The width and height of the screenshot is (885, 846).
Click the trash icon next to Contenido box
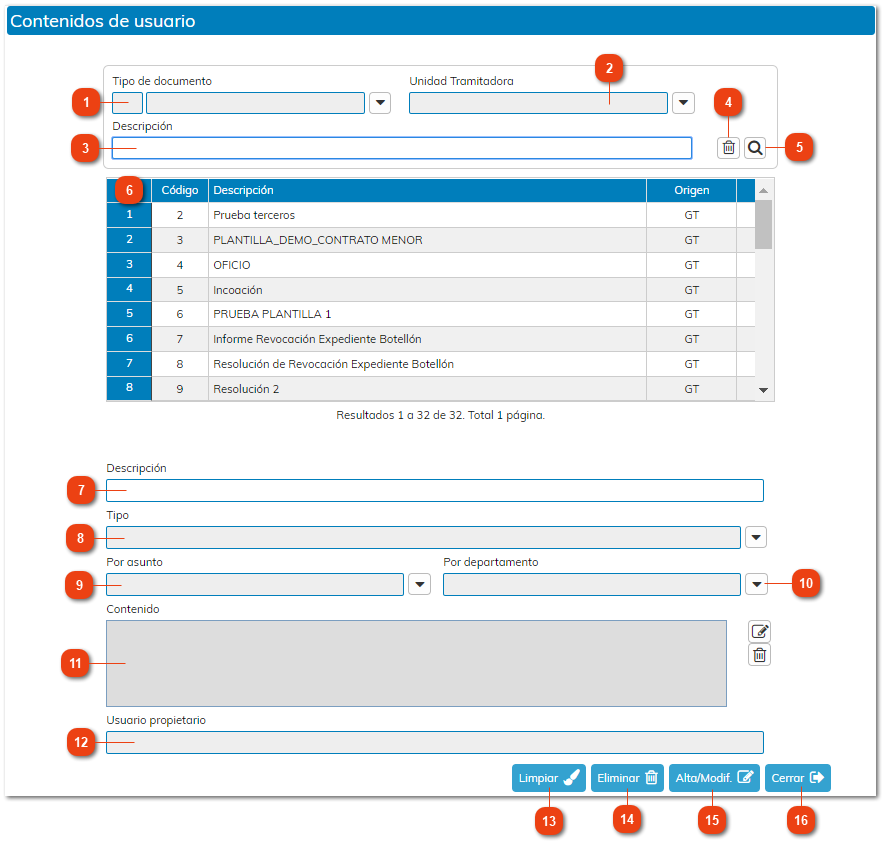759,655
